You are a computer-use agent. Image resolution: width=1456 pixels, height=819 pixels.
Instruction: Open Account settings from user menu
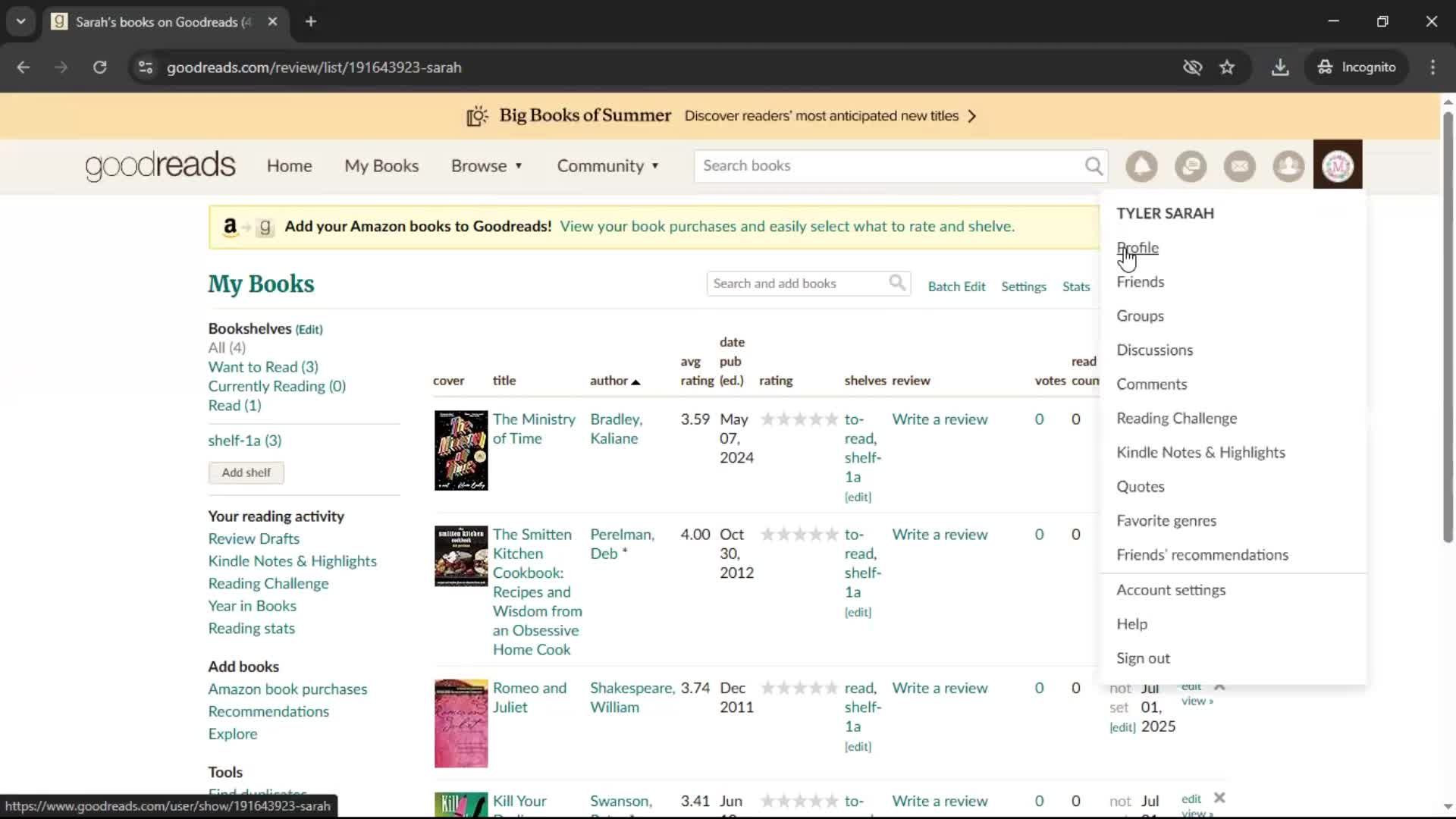pos(1171,589)
